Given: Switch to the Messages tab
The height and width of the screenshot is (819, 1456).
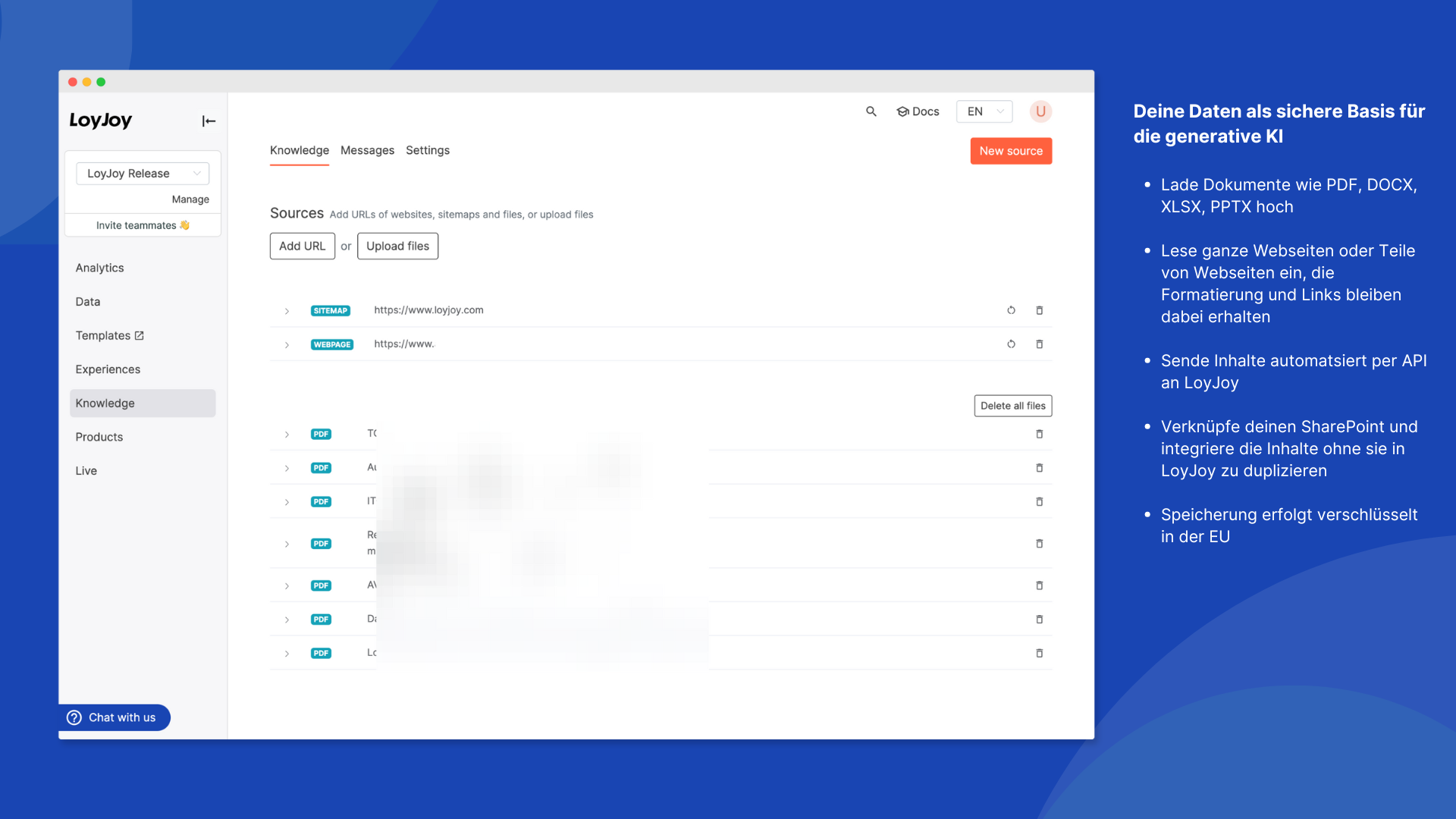Looking at the screenshot, I should [x=367, y=150].
